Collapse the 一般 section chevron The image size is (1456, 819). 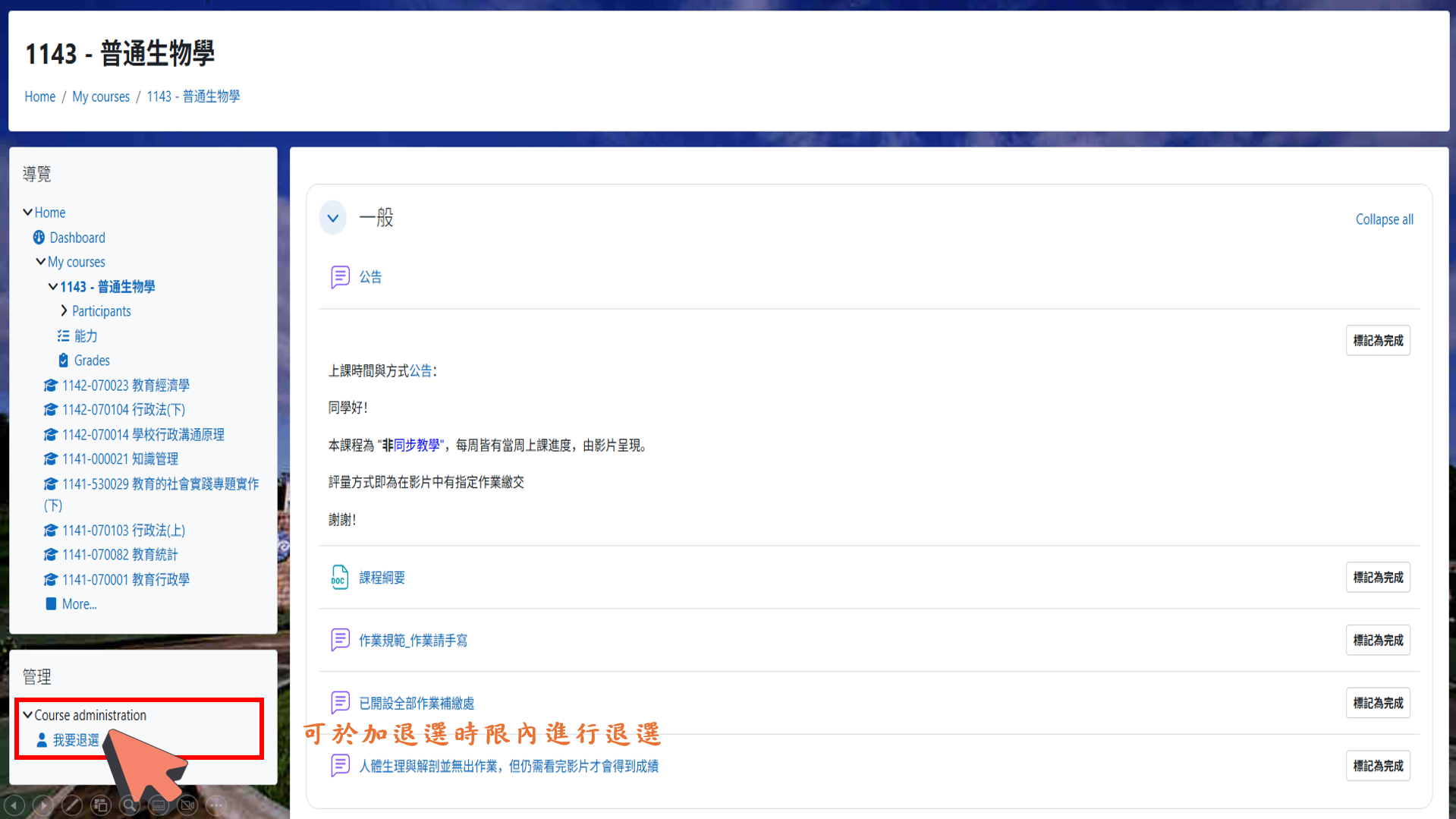(x=333, y=218)
